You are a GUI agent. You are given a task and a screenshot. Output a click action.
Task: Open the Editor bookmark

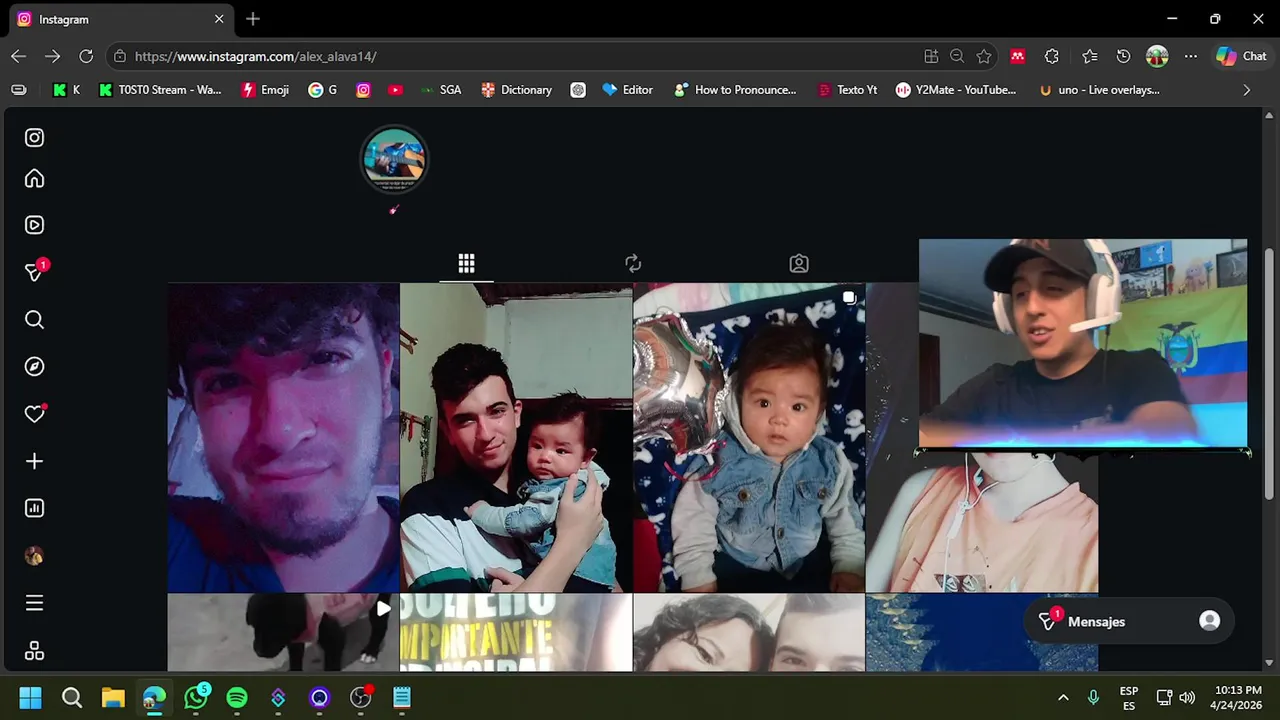tap(627, 90)
